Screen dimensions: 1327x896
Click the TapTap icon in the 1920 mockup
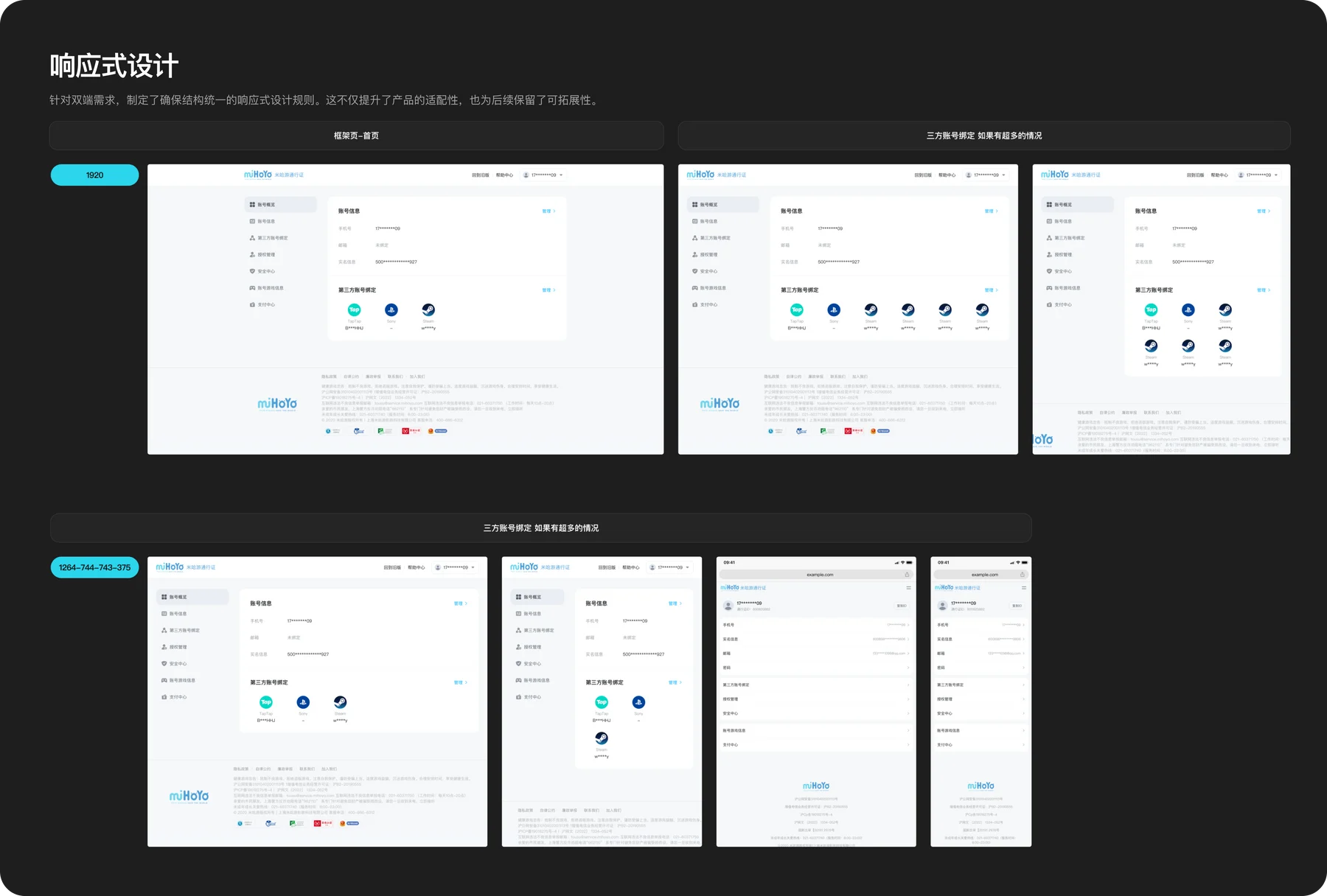click(x=354, y=309)
